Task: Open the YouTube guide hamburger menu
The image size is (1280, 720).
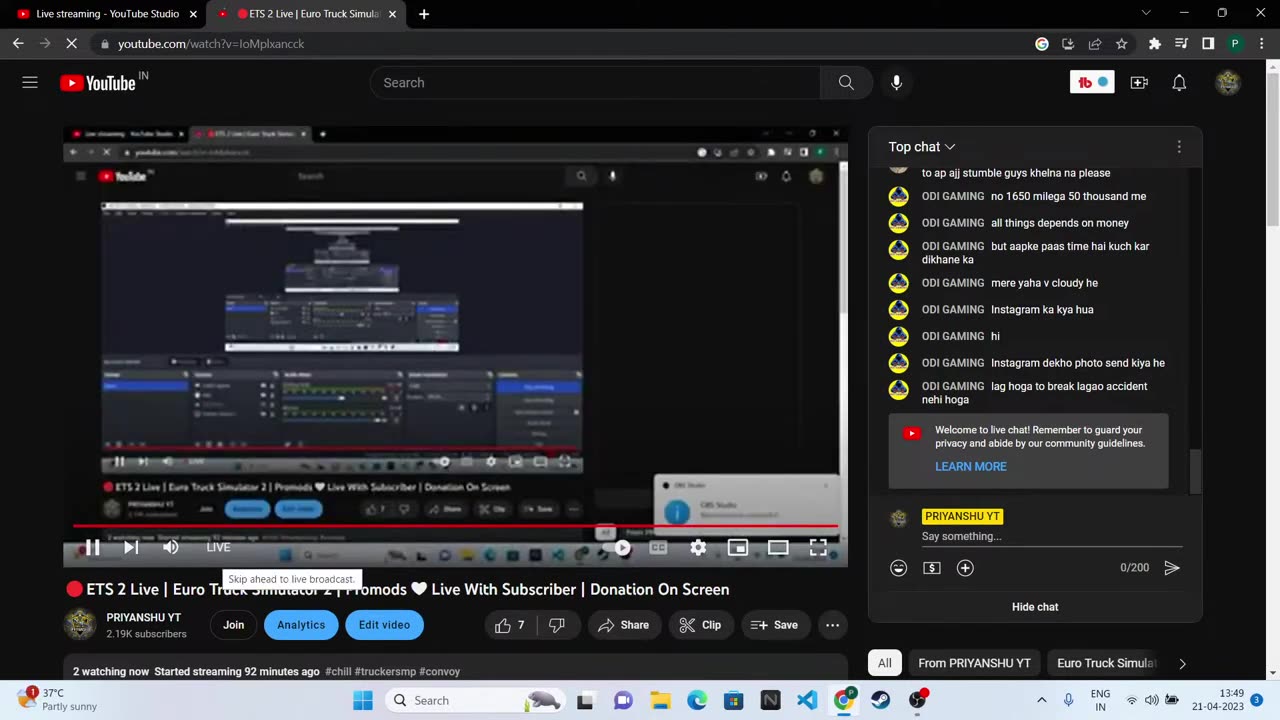Action: pos(30,83)
